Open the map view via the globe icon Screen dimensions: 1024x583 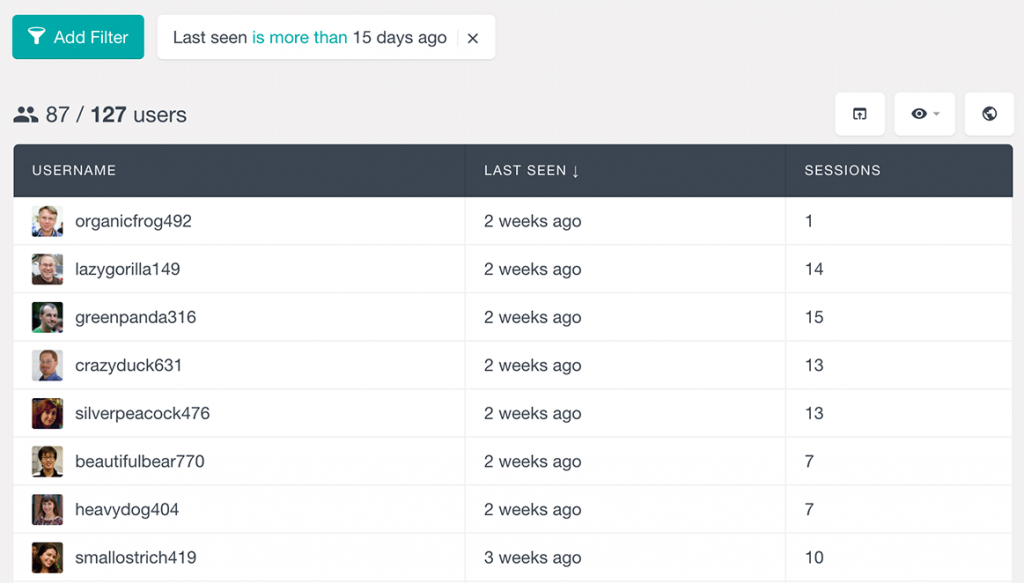coord(988,113)
